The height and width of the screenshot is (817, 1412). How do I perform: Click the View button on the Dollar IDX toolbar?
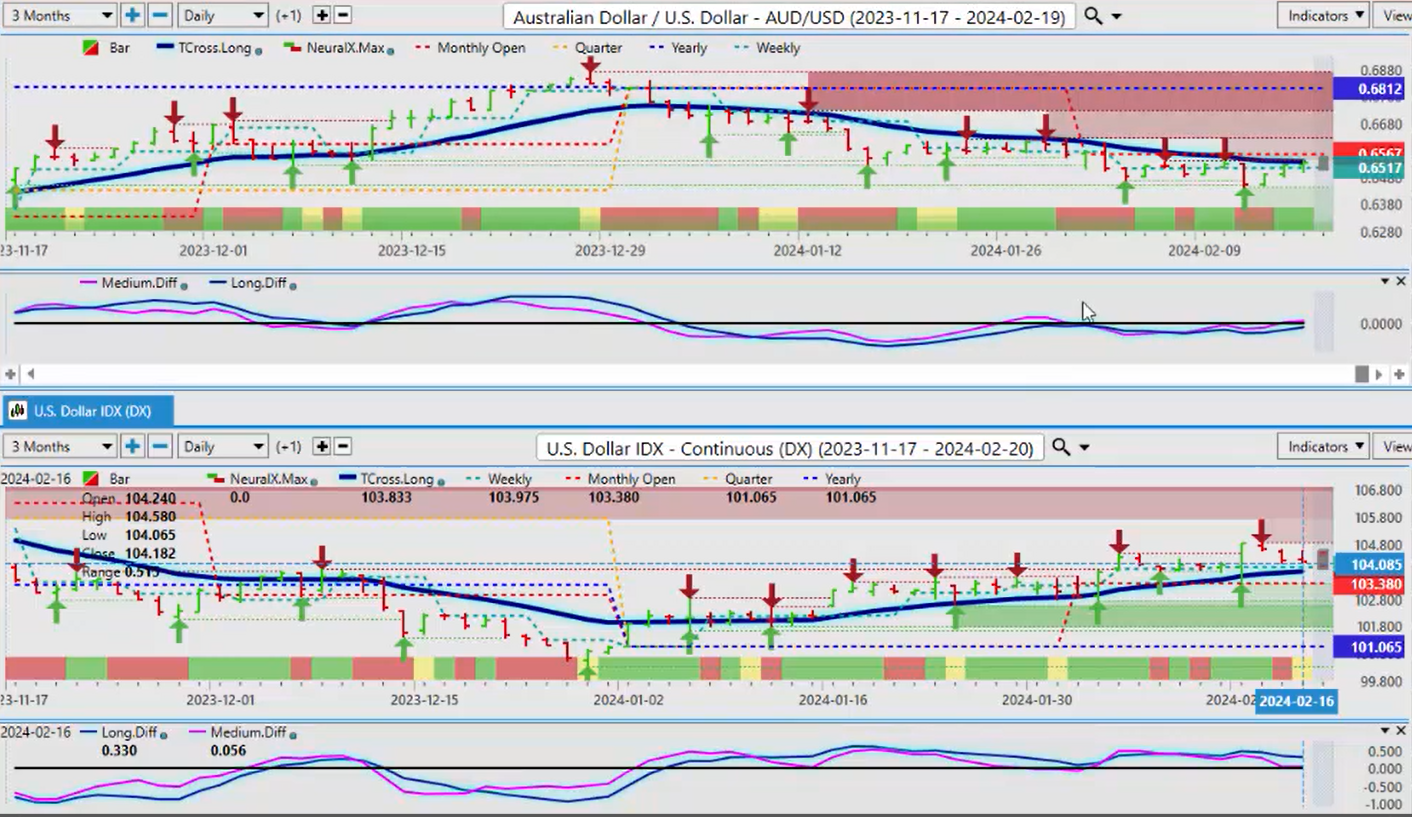1395,446
